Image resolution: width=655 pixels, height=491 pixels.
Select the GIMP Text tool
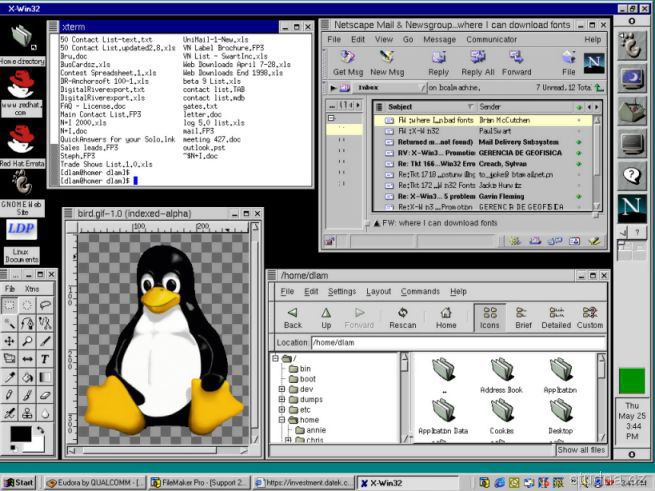coord(45,359)
